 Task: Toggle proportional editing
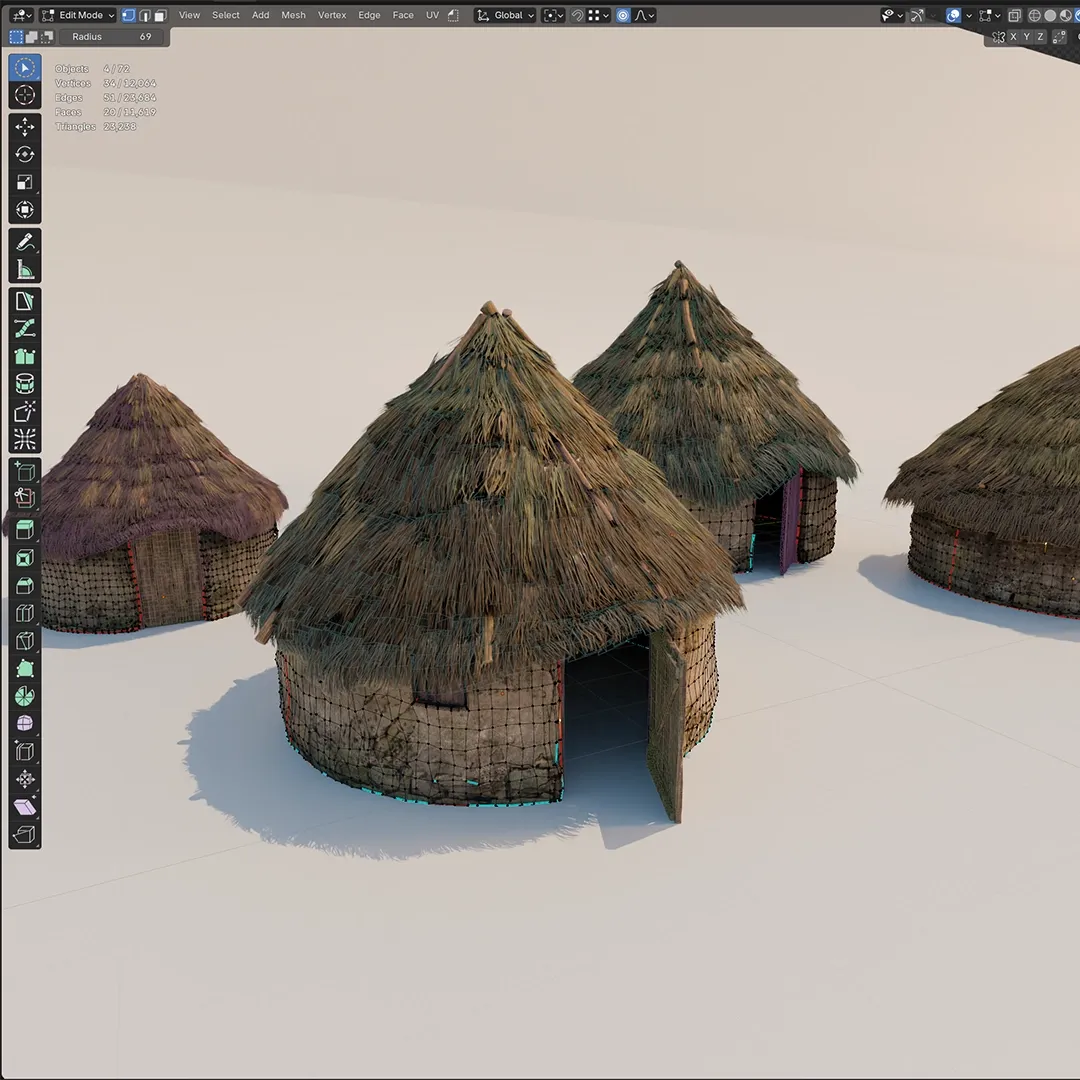[623, 15]
